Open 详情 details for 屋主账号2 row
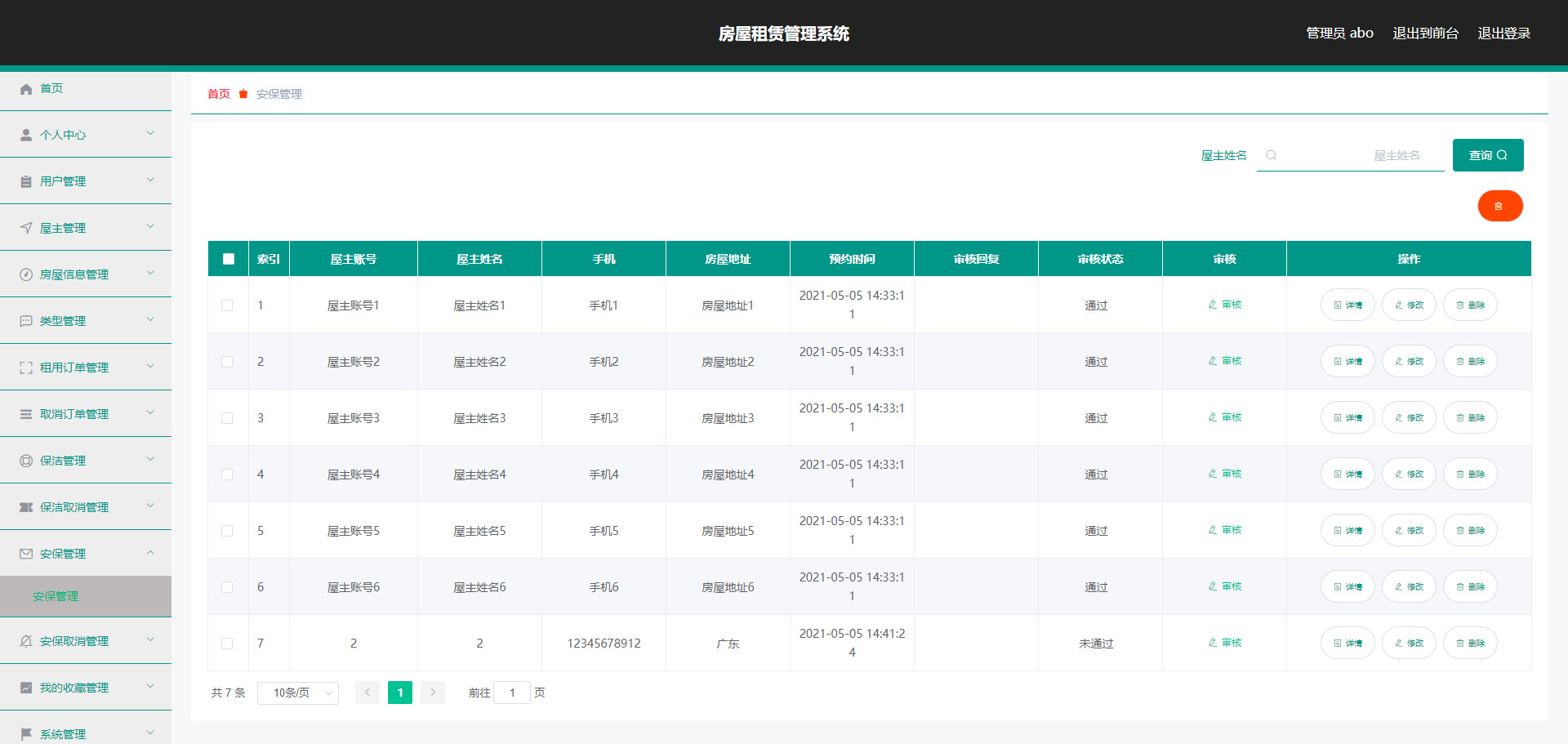This screenshot has width=1568, height=744. click(x=1347, y=361)
